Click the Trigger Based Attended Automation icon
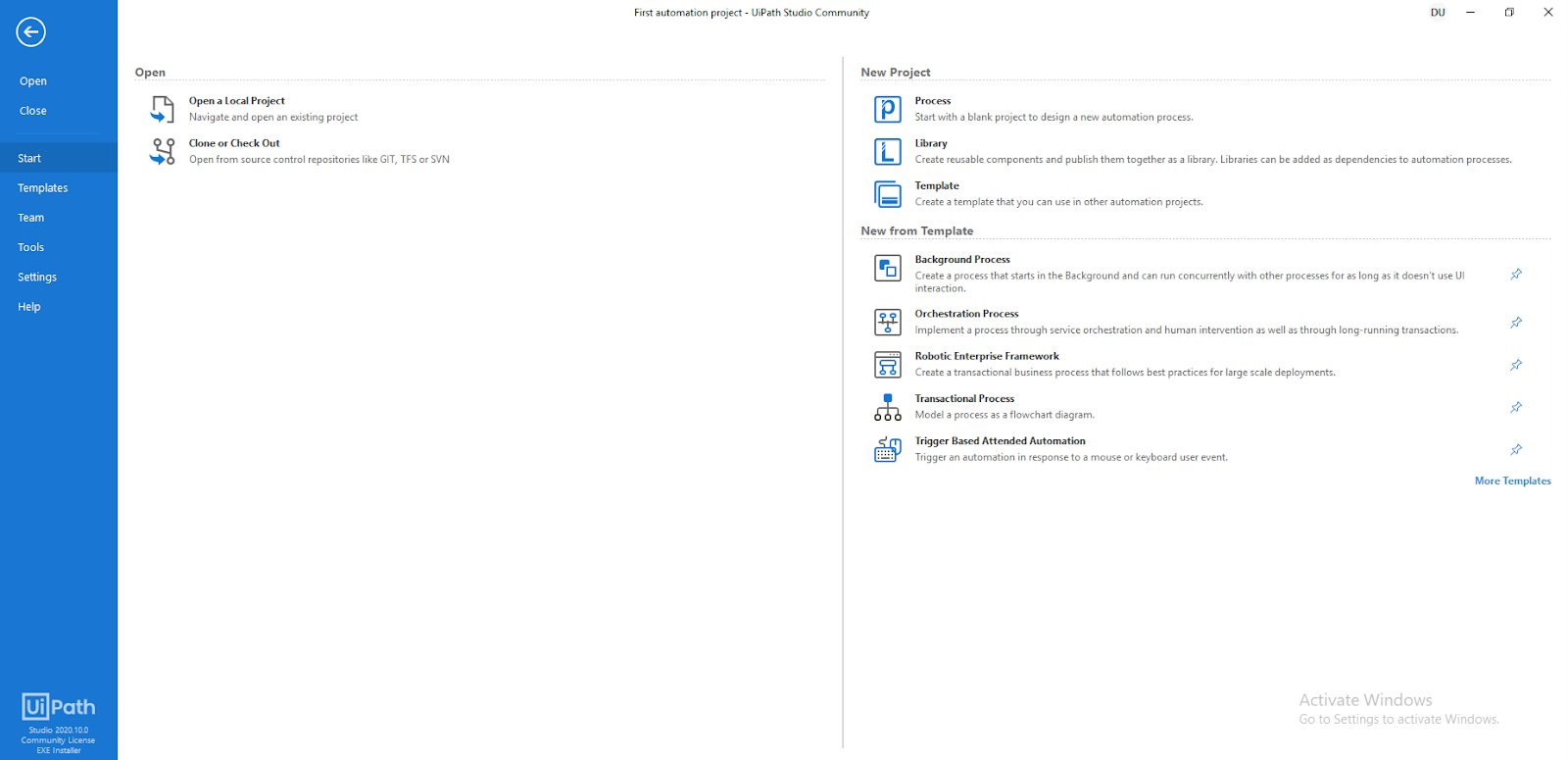 (x=888, y=449)
